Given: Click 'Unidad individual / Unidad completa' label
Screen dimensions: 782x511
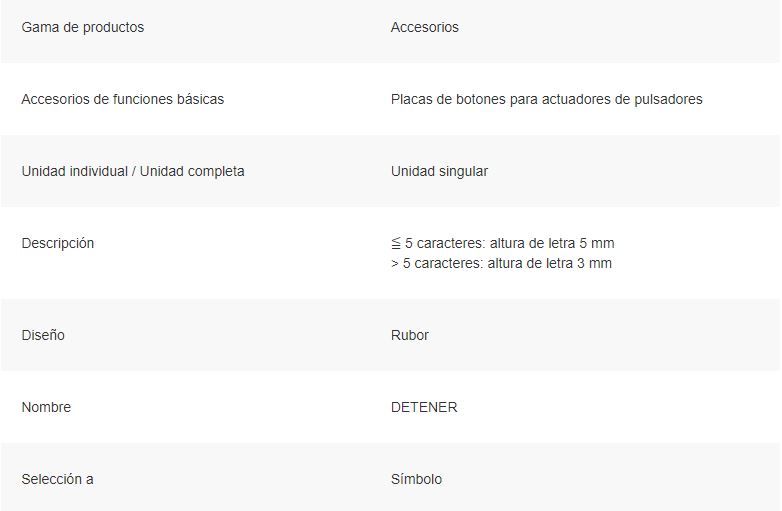Looking at the screenshot, I should (133, 171).
